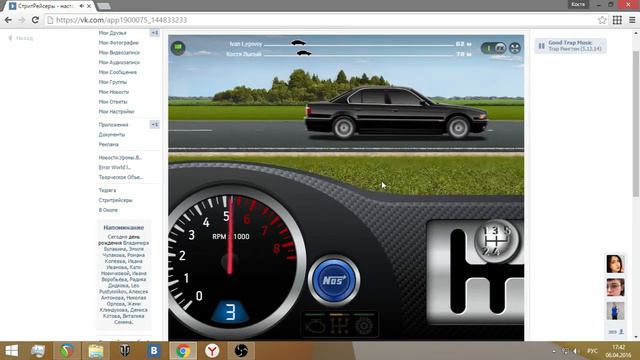The width and height of the screenshot is (640, 360).
Task: Open the VK blue B taskbar icon
Action: [x=154, y=351]
